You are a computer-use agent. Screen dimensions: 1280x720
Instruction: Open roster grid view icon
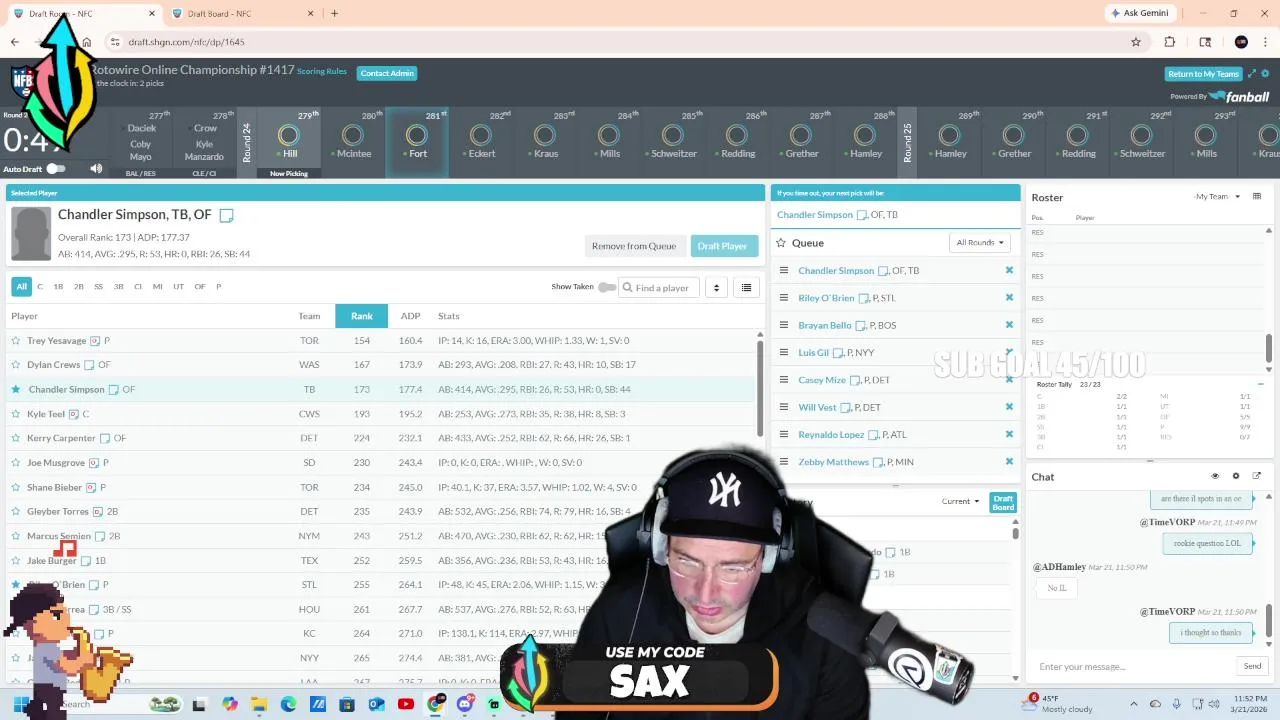(1257, 196)
